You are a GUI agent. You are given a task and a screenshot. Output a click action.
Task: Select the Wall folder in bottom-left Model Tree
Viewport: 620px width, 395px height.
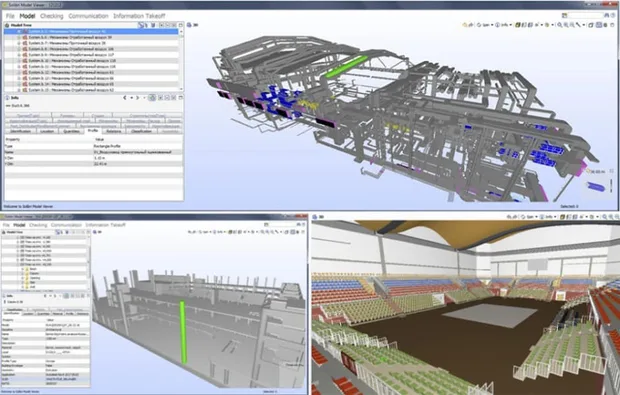click(33, 287)
